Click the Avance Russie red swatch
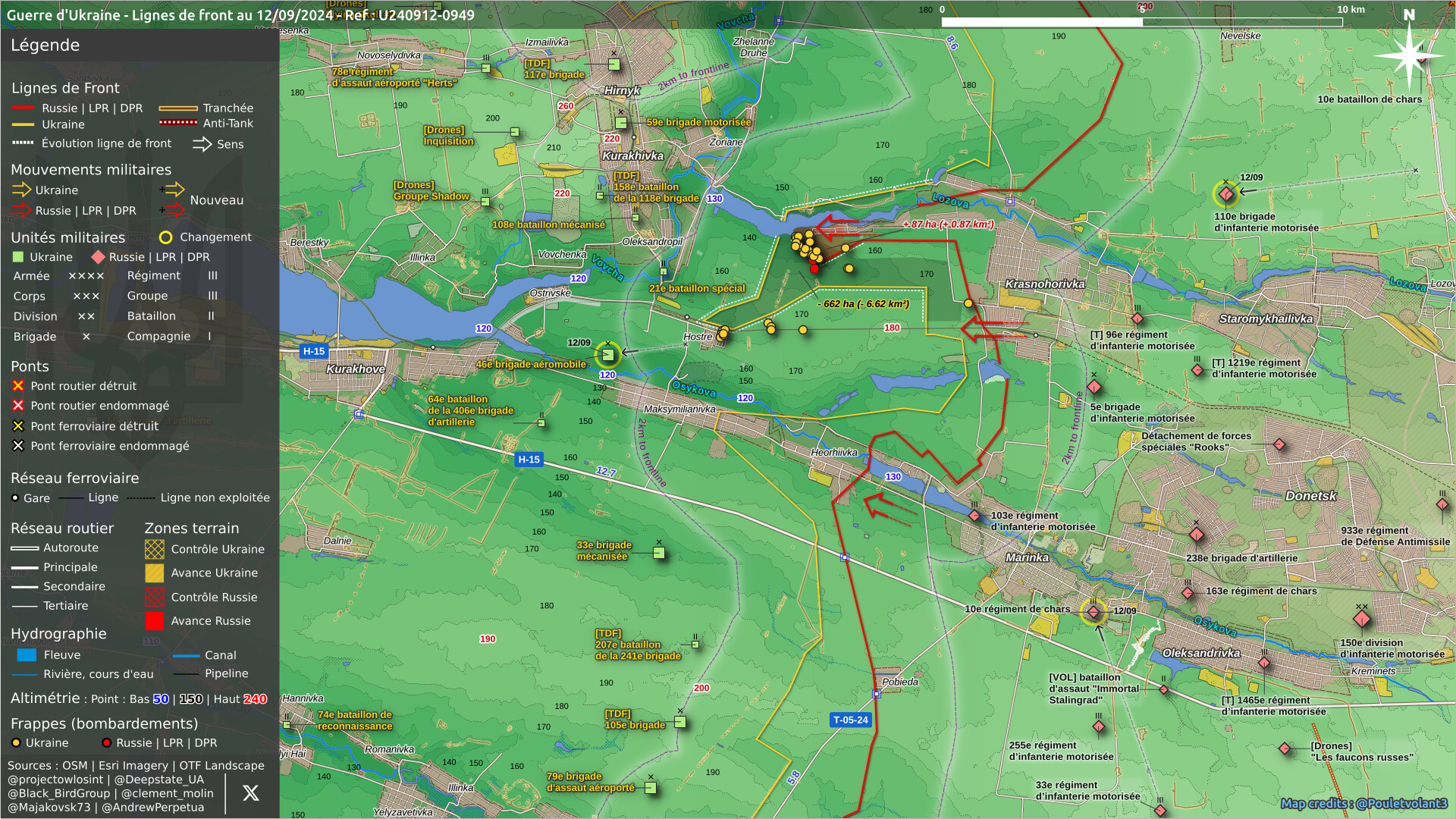The width and height of the screenshot is (1456, 819). point(154,621)
